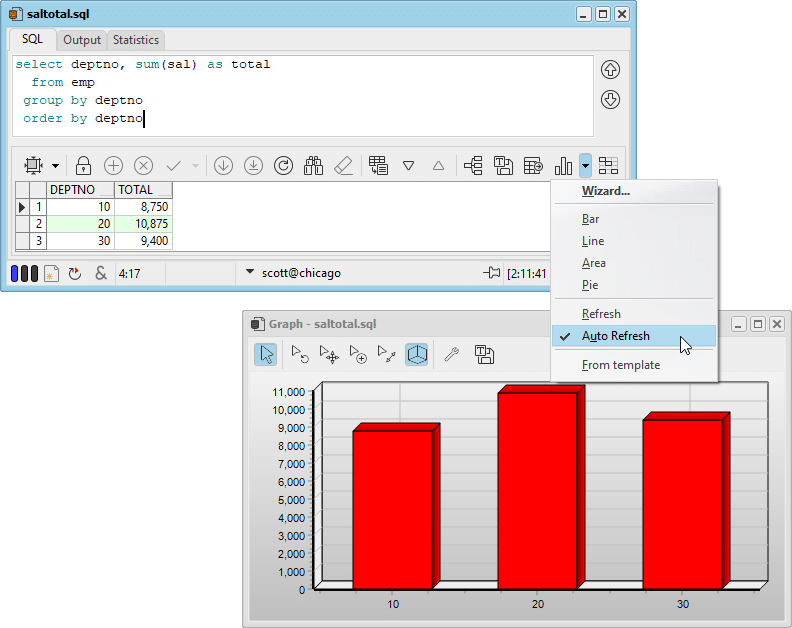Open the wrench settings in Graph window
Image resolution: width=792 pixels, height=628 pixels.
click(x=451, y=354)
